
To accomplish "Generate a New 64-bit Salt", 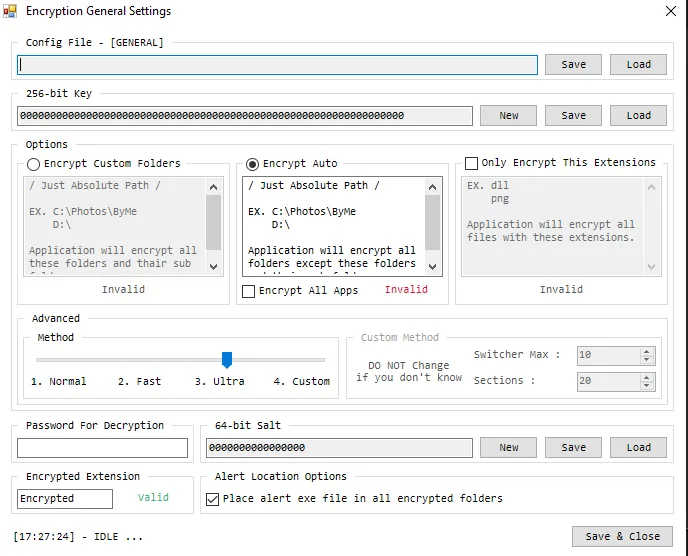I will pos(509,448).
